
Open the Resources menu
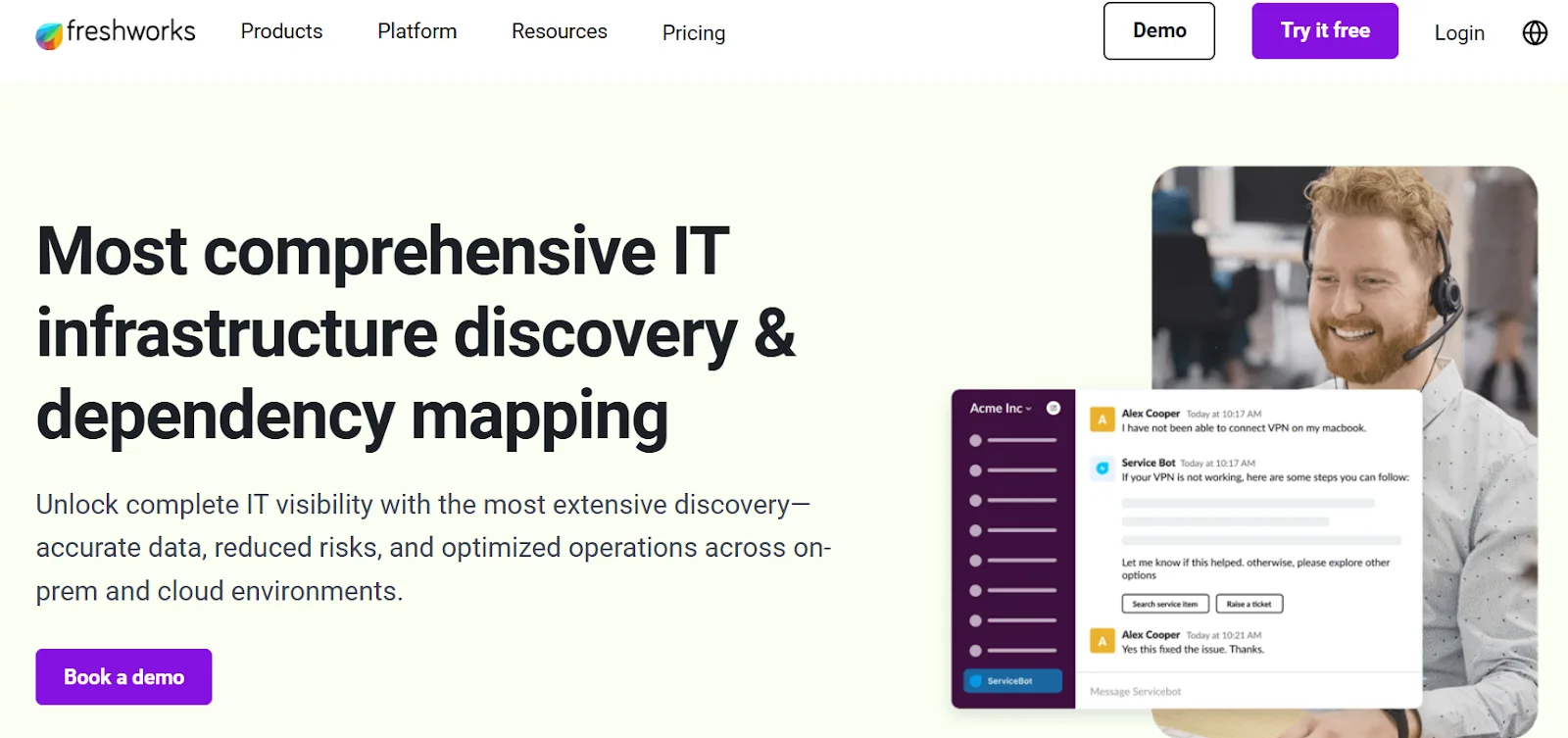tap(560, 31)
